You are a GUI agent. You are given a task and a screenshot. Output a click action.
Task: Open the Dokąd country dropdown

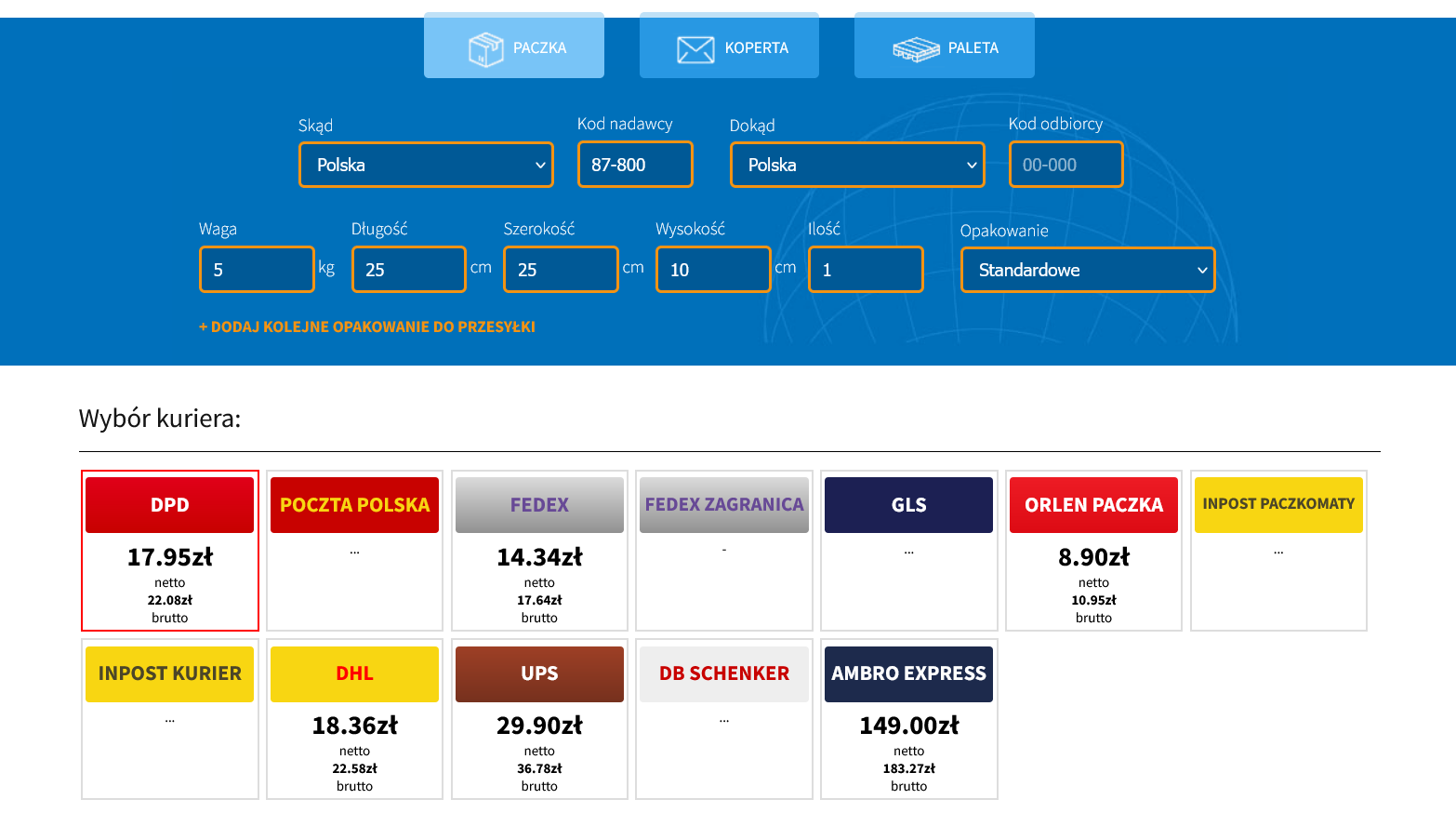coord(856,165)
